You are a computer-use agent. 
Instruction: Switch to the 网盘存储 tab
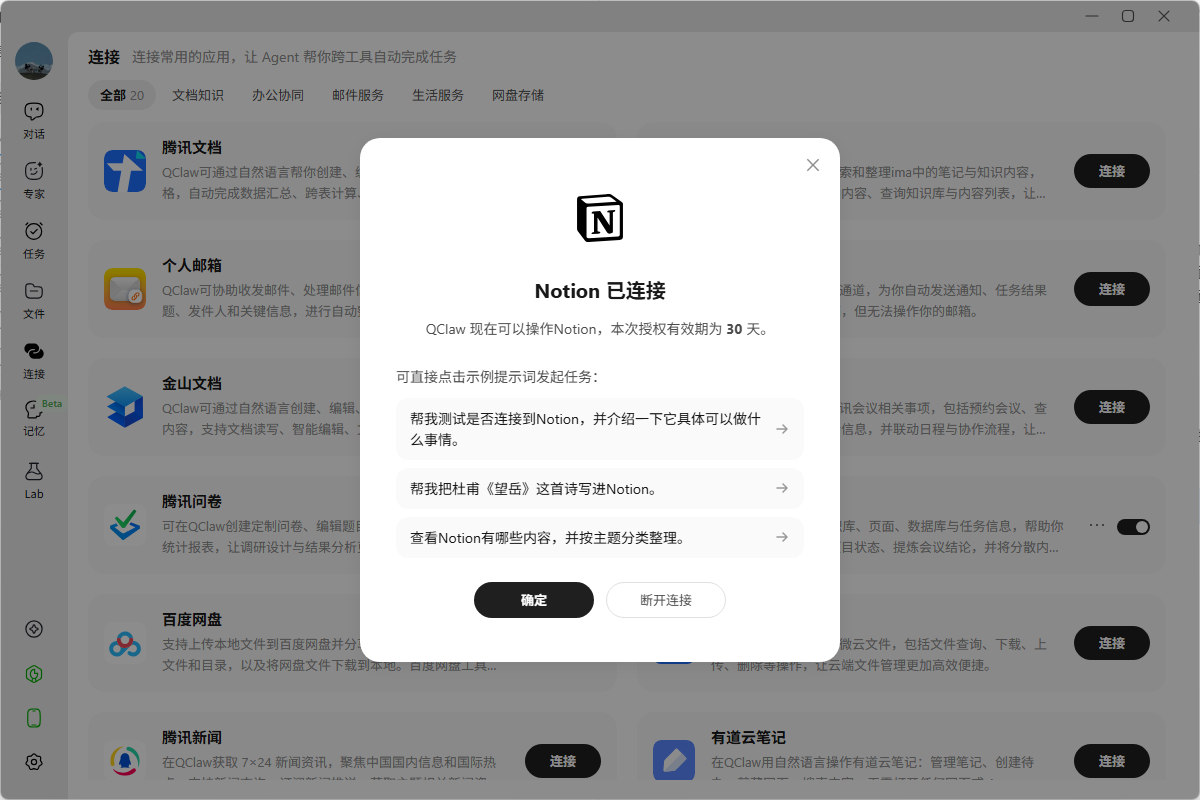click(x=518, y=95)
